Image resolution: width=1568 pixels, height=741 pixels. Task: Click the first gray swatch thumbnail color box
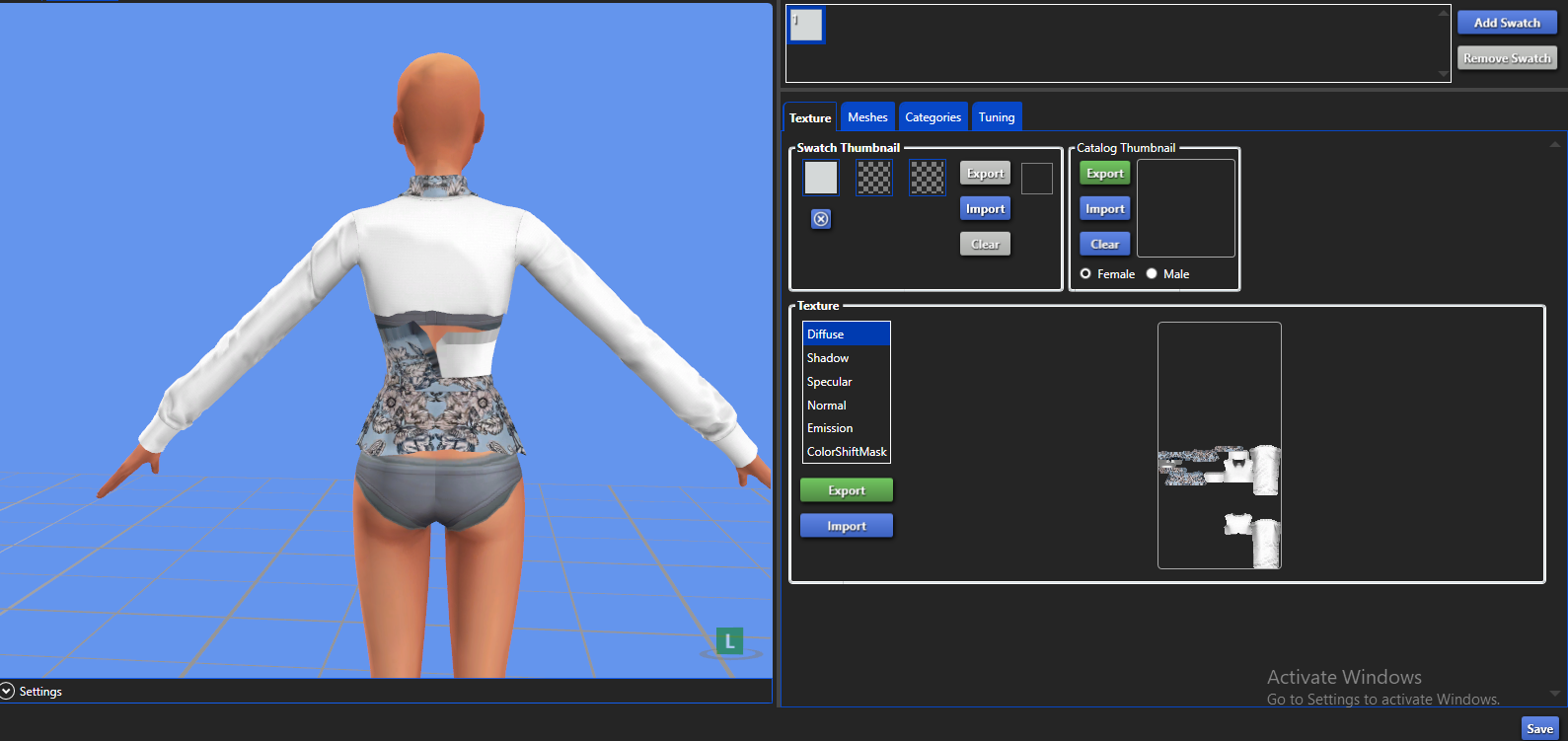coord(821,178)
